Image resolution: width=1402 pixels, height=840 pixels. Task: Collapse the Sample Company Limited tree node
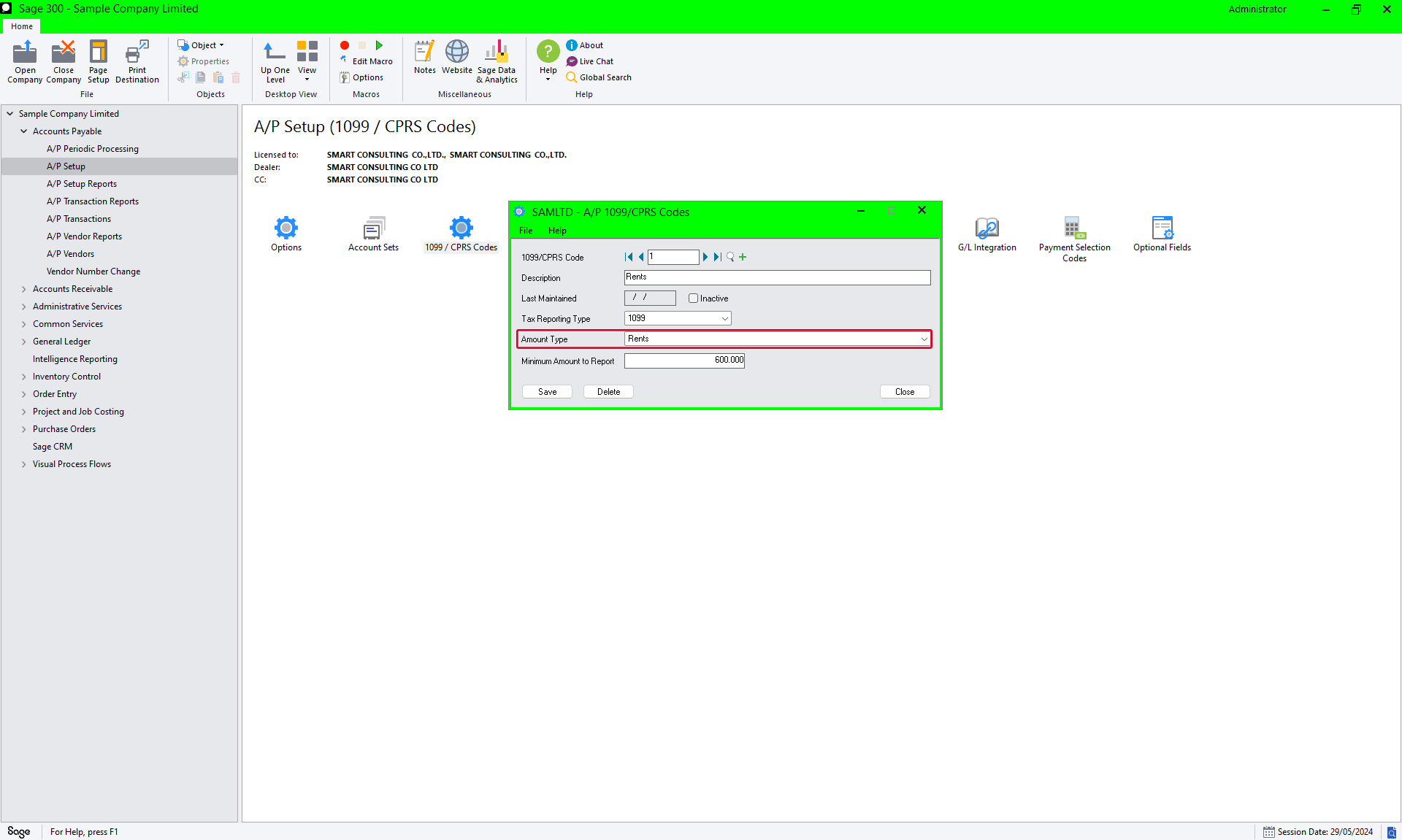(10, 114)
